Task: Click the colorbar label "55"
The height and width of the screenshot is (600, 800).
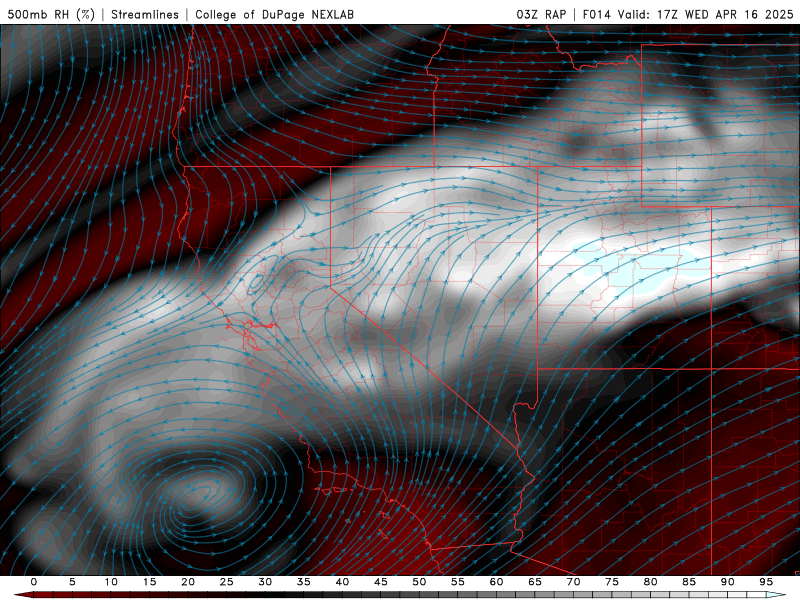Action: pos(458,582)
